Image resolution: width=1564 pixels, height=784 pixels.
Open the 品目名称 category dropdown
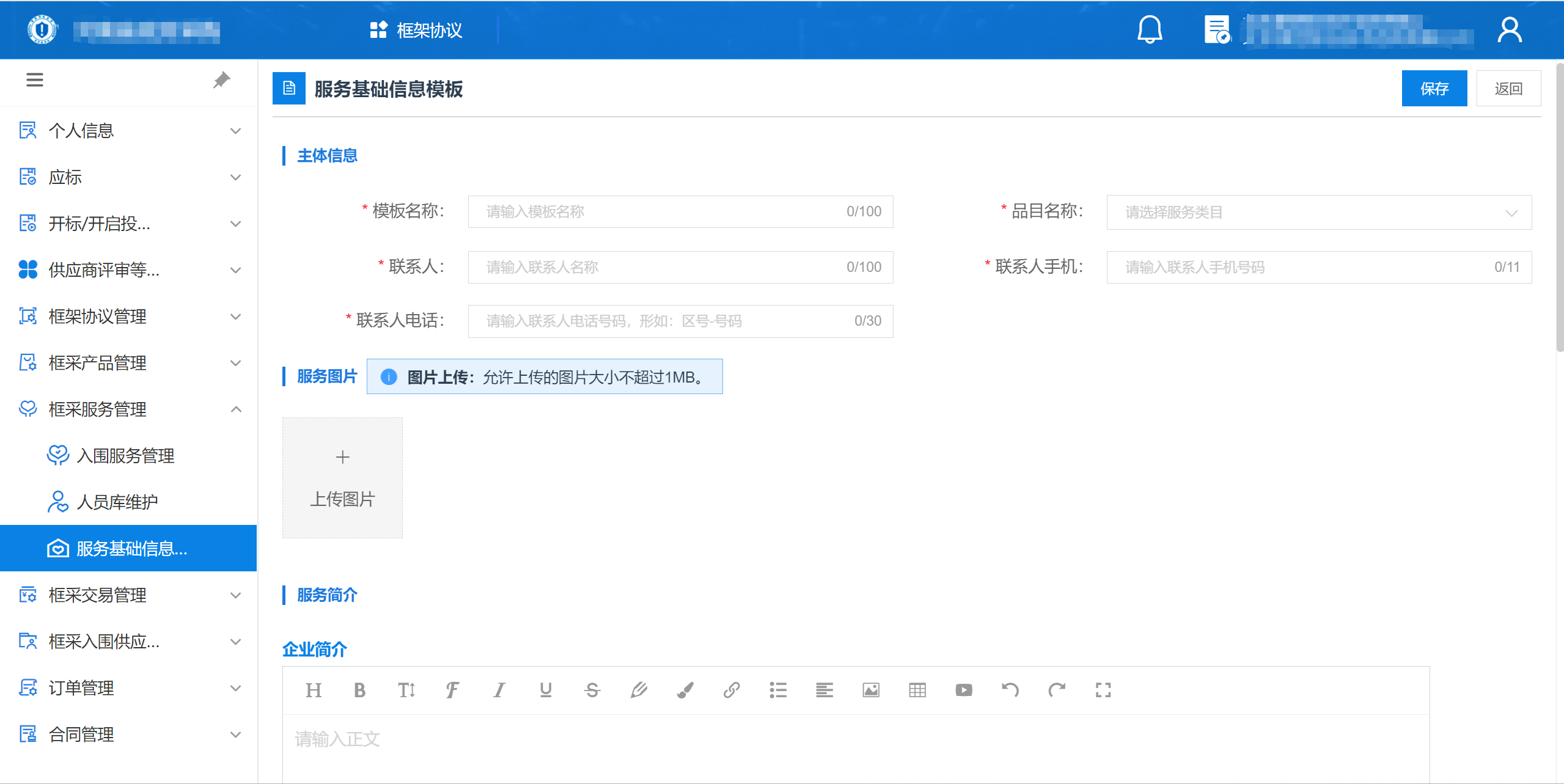[1319, 212]
